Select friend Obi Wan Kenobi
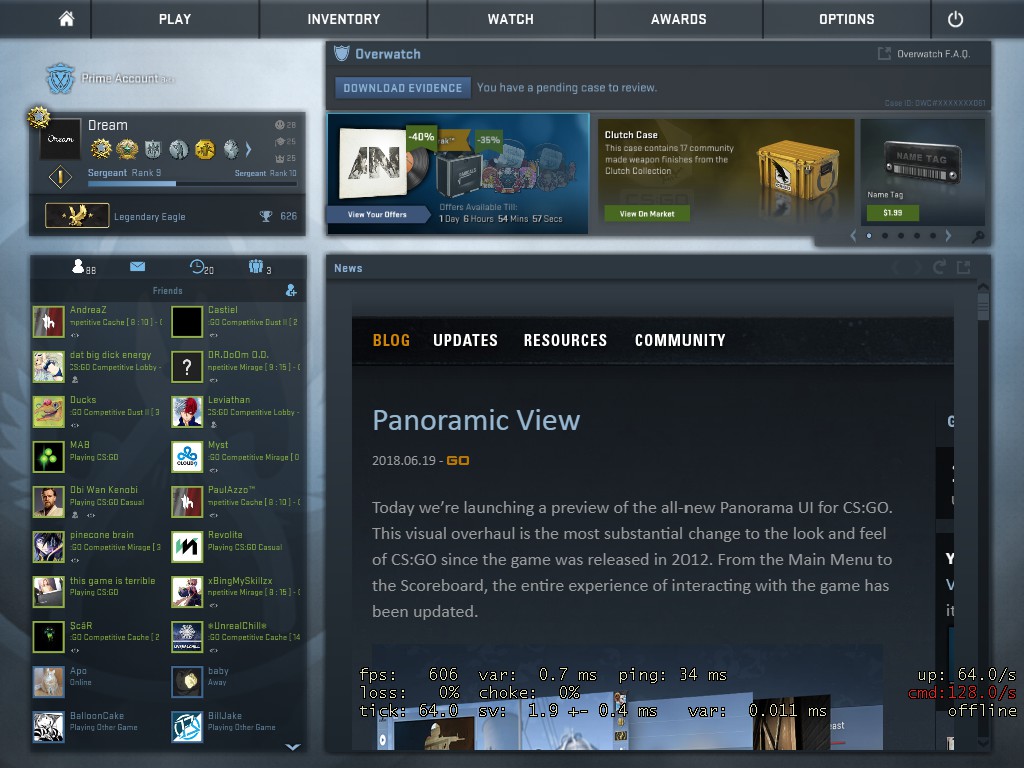Viewport: 1024px width, 768px height. [99, 502]
